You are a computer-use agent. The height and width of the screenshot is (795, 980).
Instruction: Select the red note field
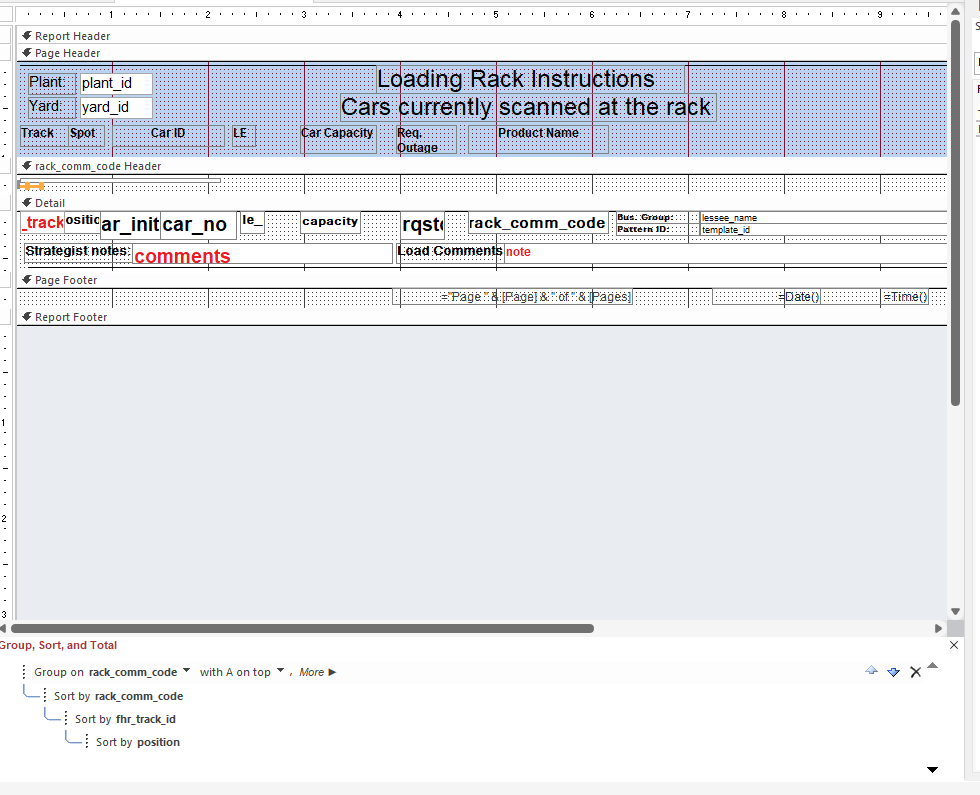[725, 252]
